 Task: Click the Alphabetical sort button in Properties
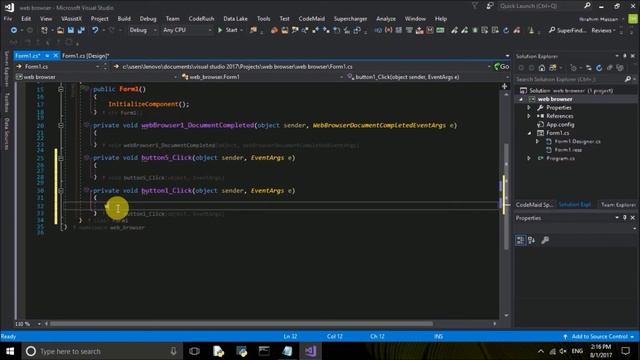point(531,240)
